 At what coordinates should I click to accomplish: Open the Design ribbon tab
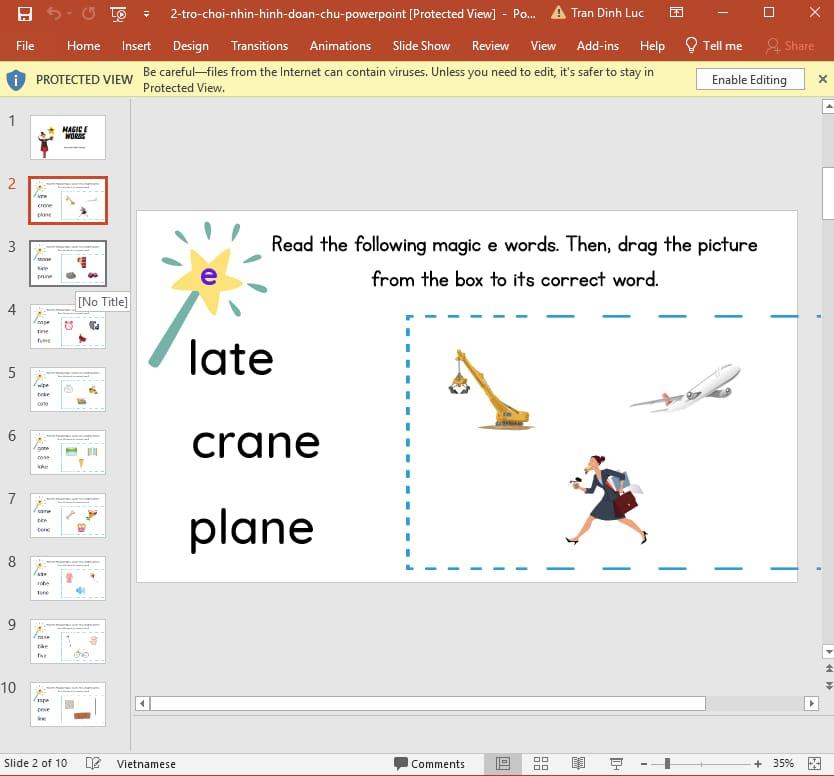tap(191, 45)
